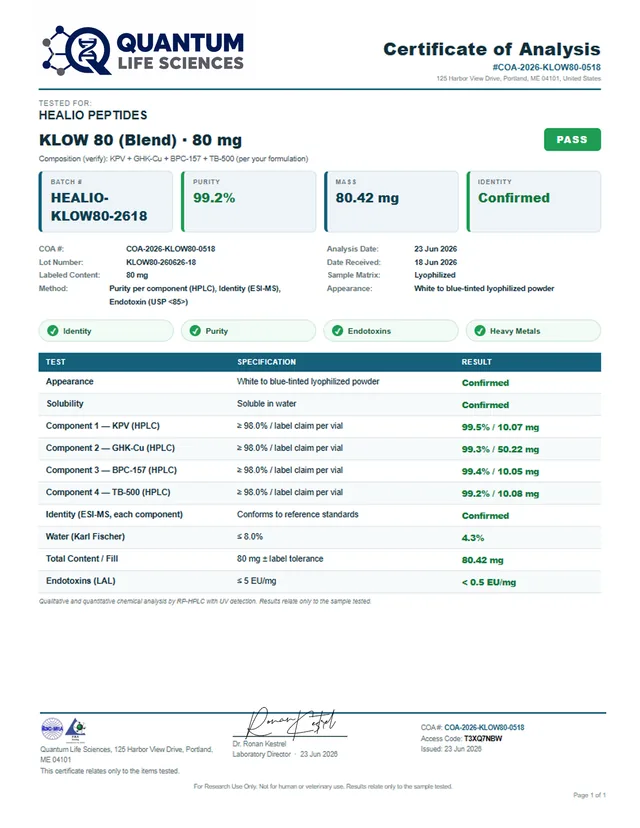Click the HEALIO PEPTIDES client name
This screenshot has height=828, width=640.
(x=93, y=115)
